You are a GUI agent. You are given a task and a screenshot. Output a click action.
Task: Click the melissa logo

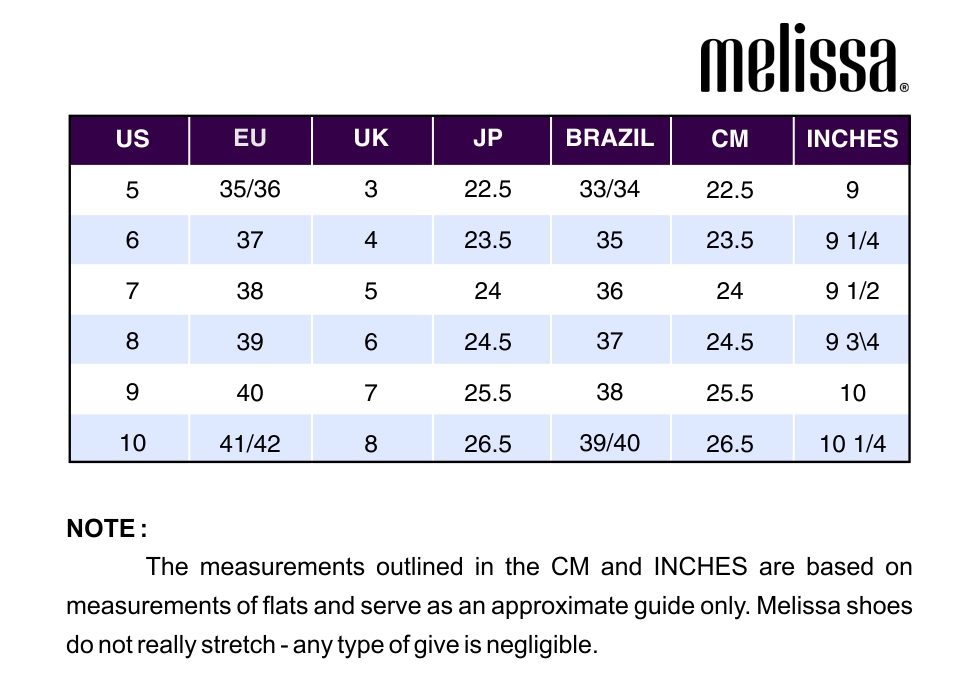804,58
